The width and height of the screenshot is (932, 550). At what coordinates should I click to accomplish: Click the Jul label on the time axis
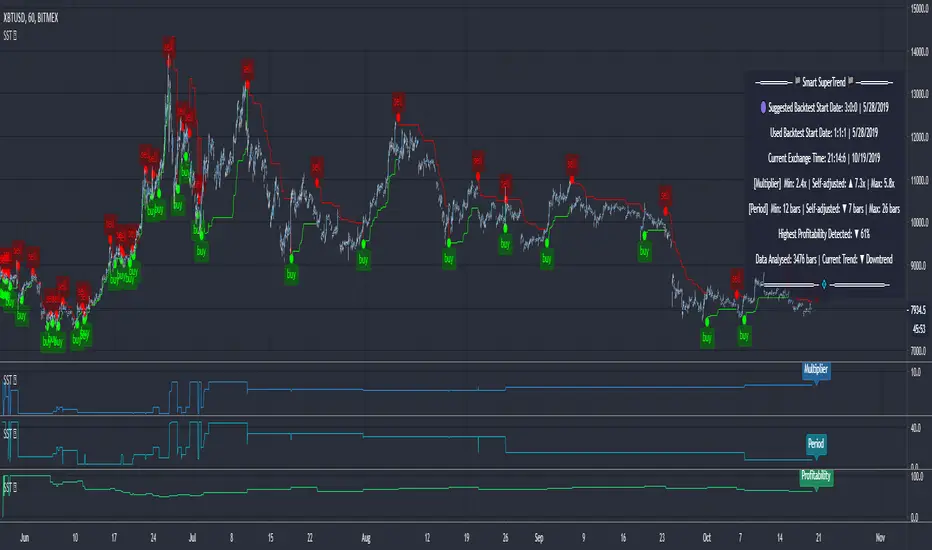[x=193, y=538]
